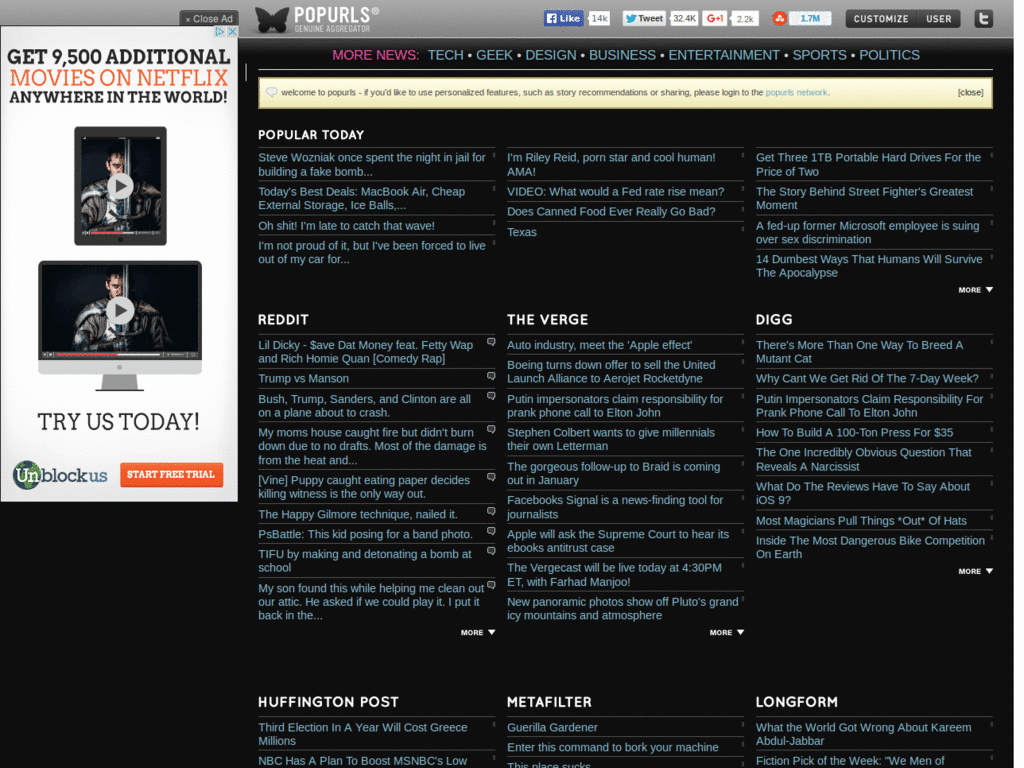Click the StumbleUpon share icon

pyautogui.click(x=779, y=18)
